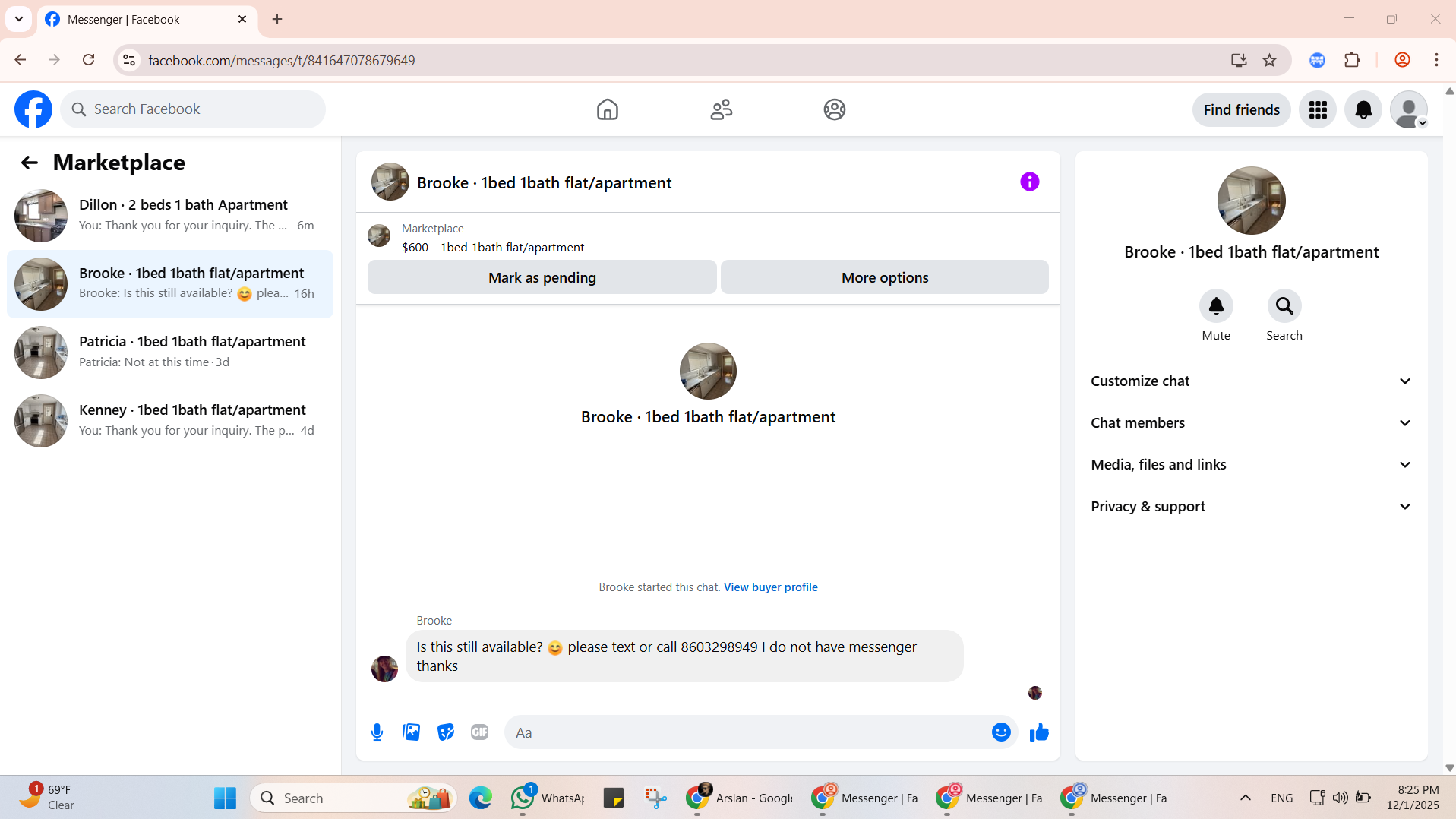The image size is (1456, 819).
Task: Expand the Privacy & support section
Action: tap(1252, 507)
